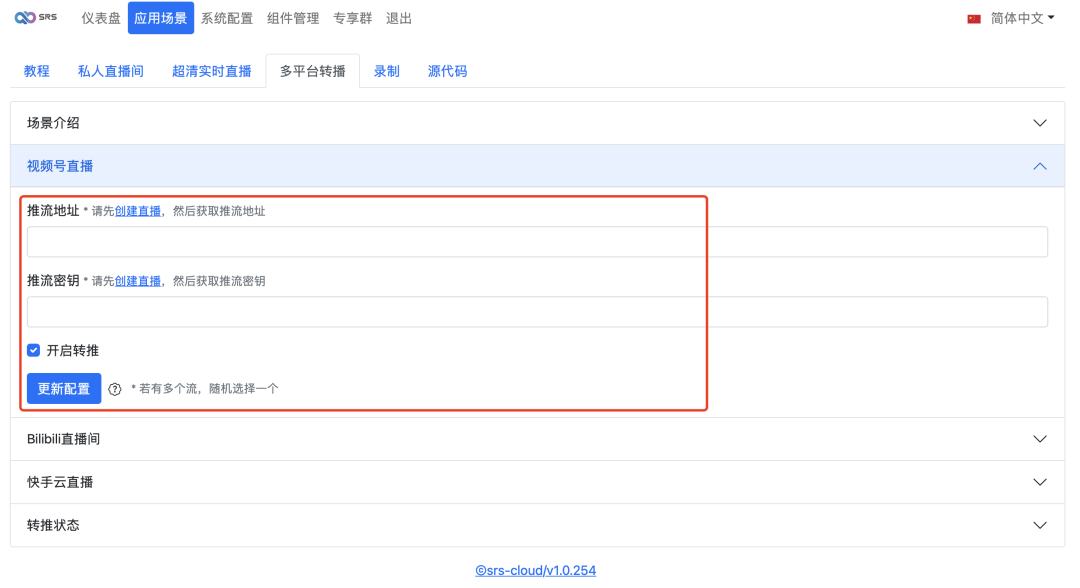
Task: Click the 开启转推 label text
Action: click(x=72, y=350)
